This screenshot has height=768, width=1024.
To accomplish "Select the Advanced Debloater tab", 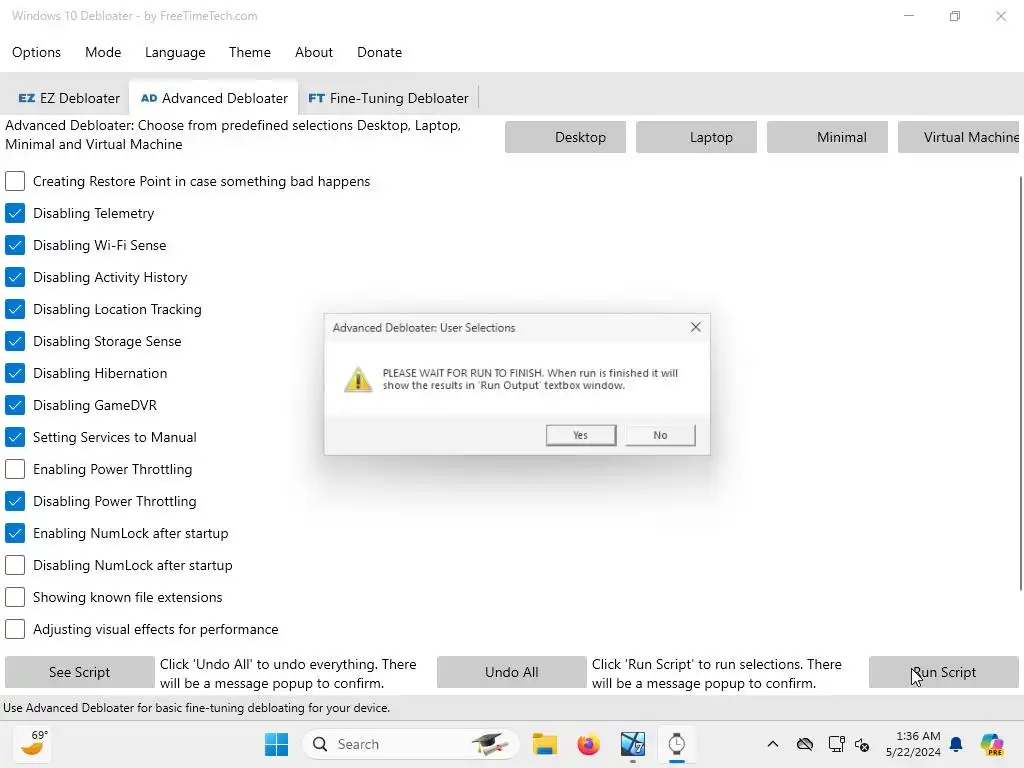I will click(x=214, y=98).
